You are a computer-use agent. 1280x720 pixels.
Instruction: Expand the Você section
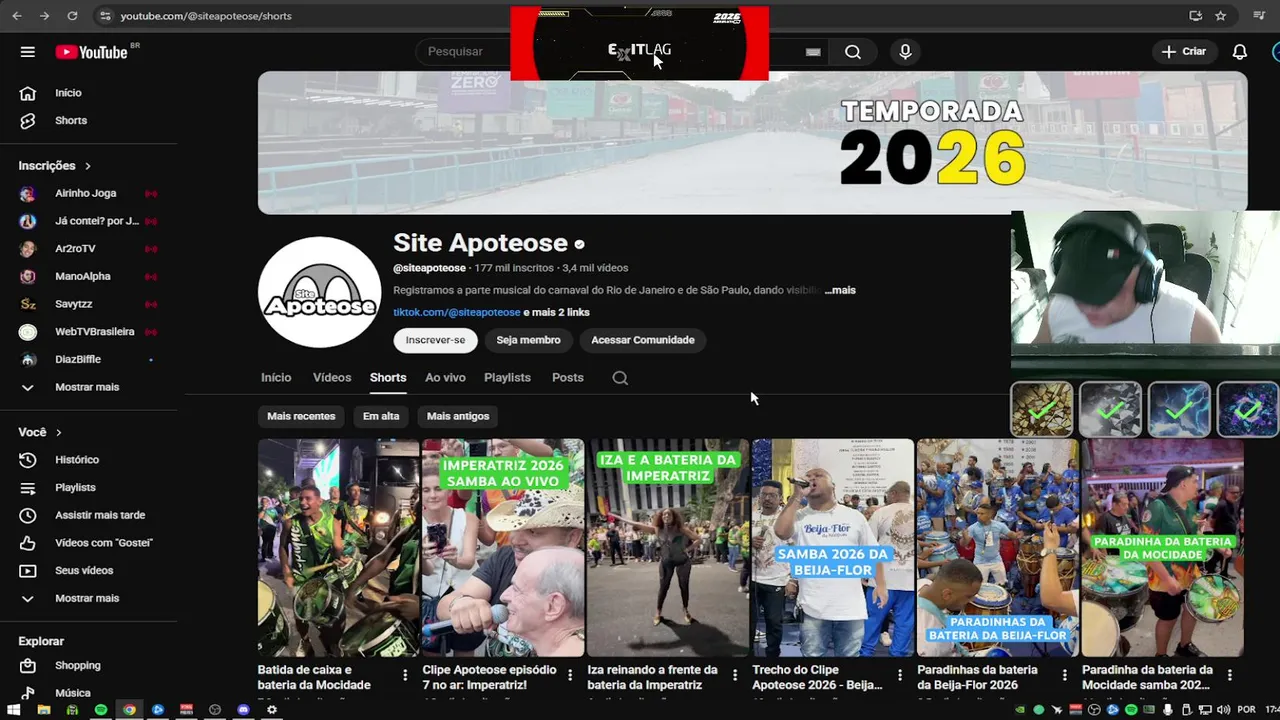click(x=40, y=432)
